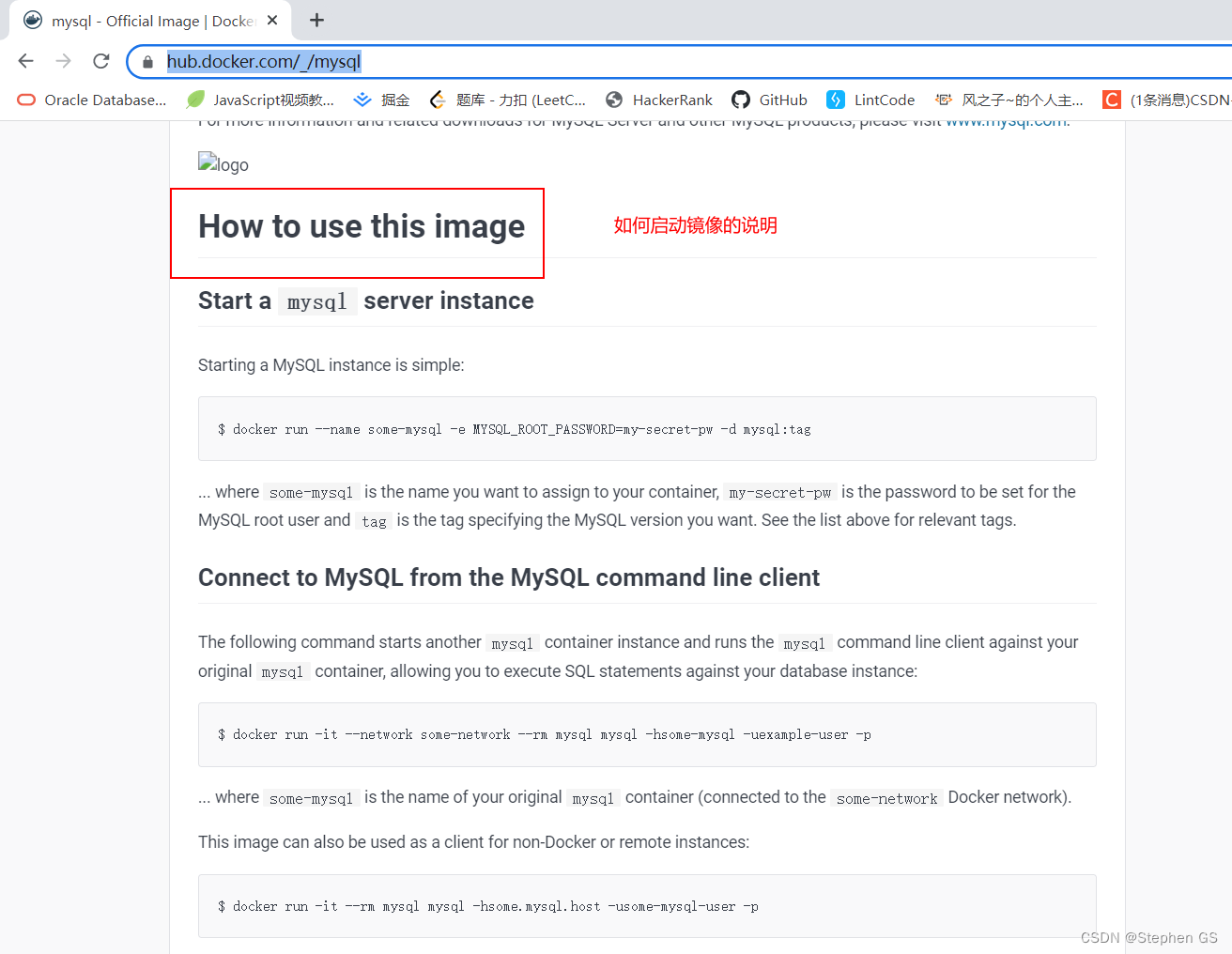Screen dimensions: 1232x954
Task: Click the my-secret-pw inline code
Action: (780, 492)
